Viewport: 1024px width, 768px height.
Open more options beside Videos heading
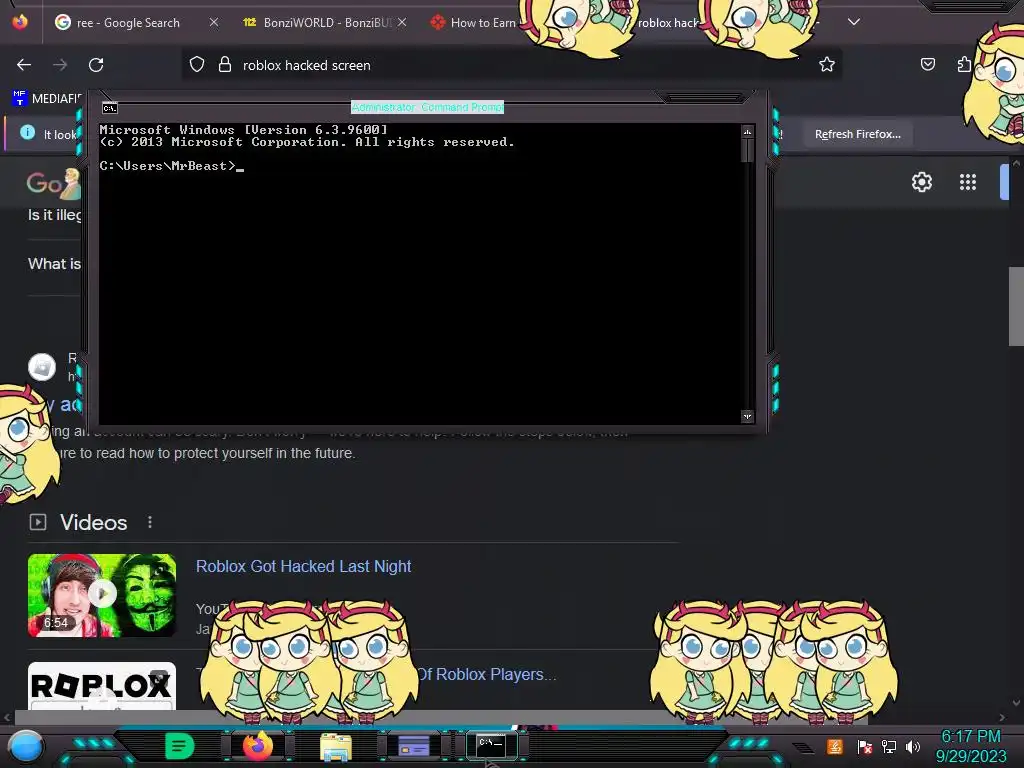pos(150,522)
